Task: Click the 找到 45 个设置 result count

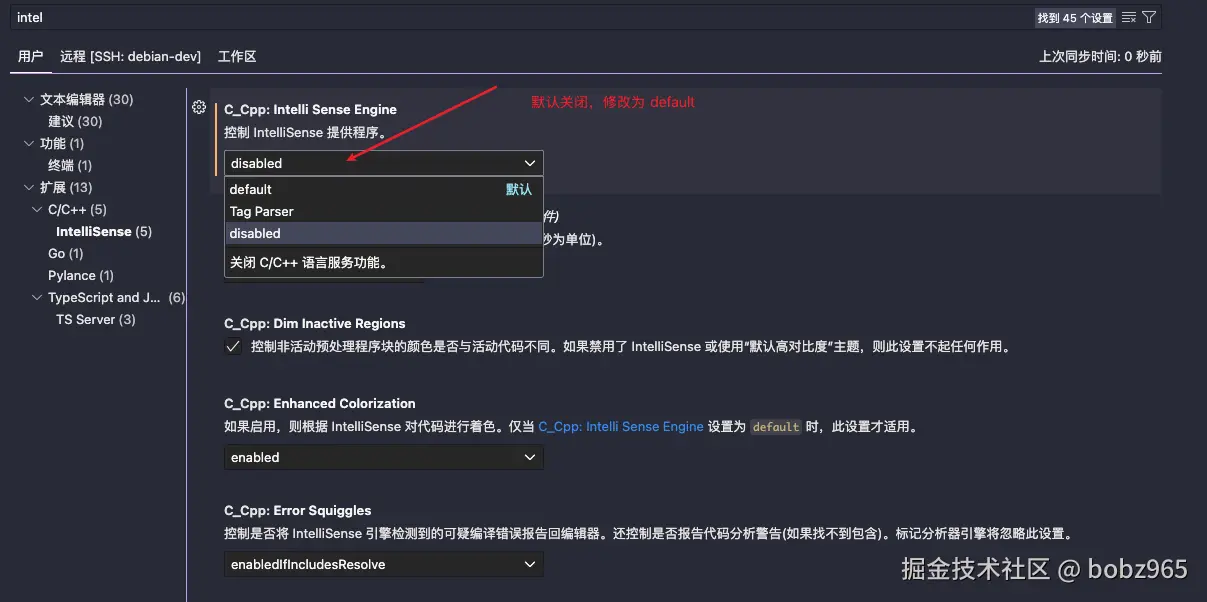Action: (1075, 18)
